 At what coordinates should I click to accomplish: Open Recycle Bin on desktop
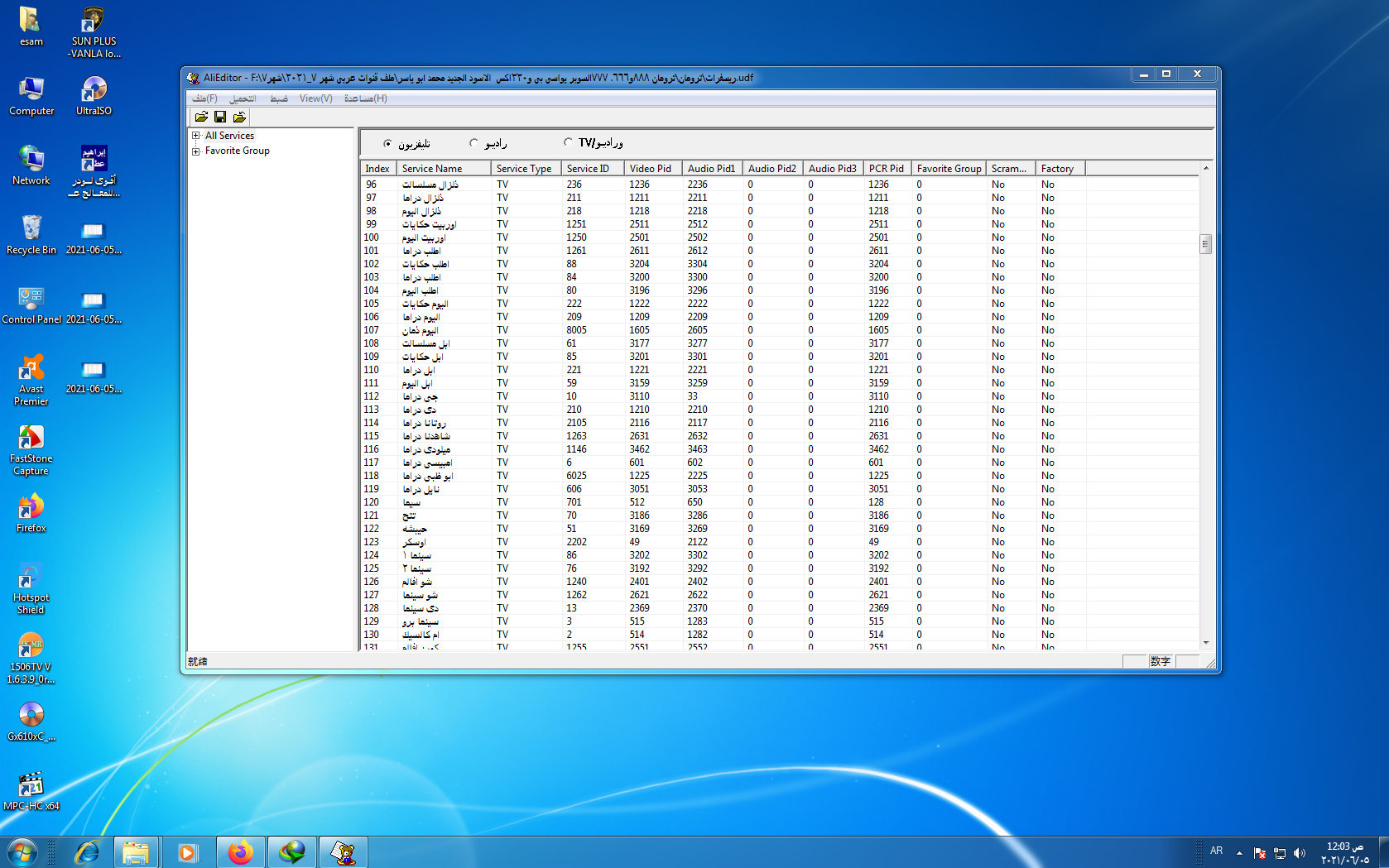pyautogui.click(x=31, y=234)
